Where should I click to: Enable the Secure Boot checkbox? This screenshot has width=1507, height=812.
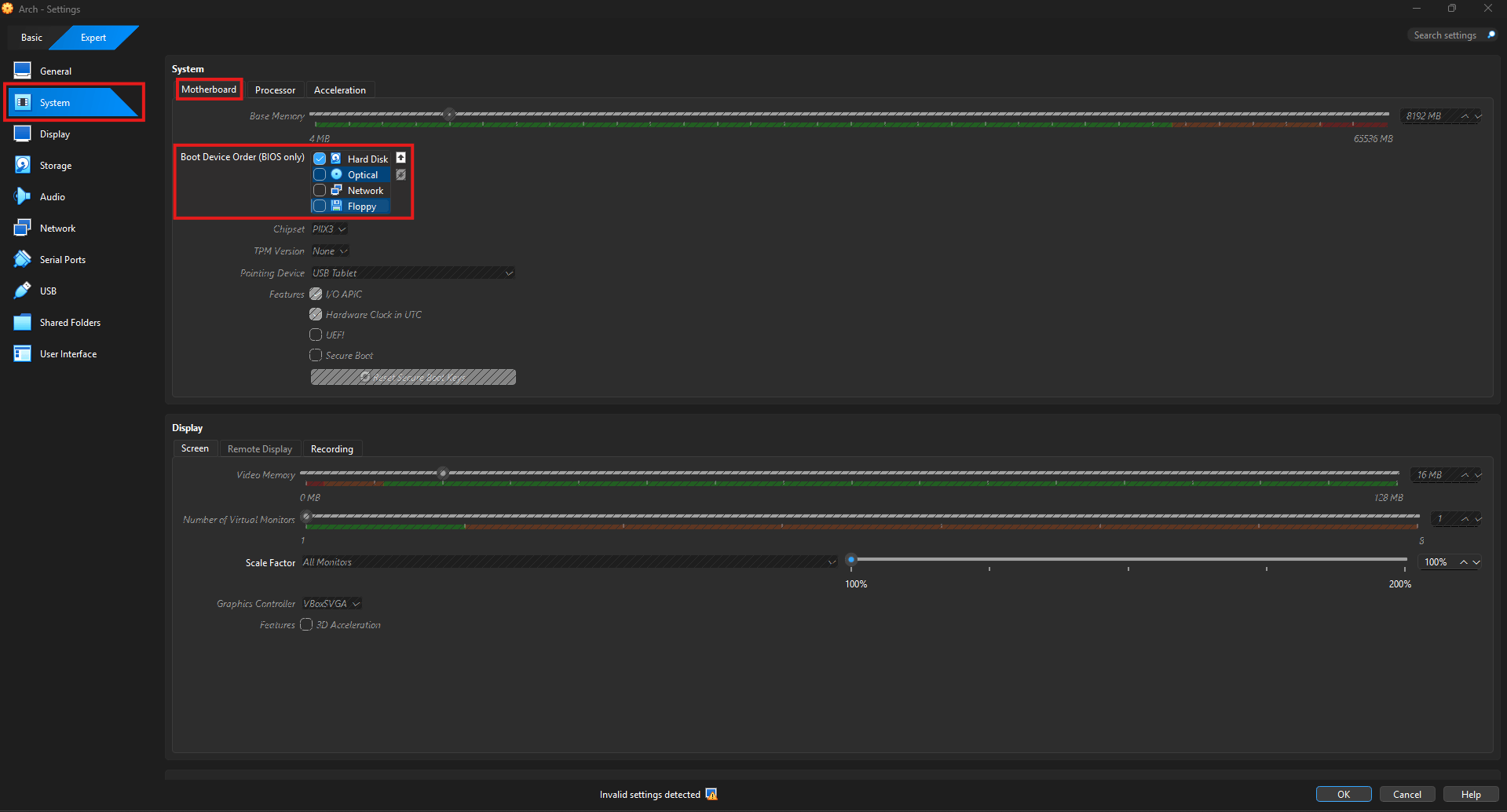[316, 355]
